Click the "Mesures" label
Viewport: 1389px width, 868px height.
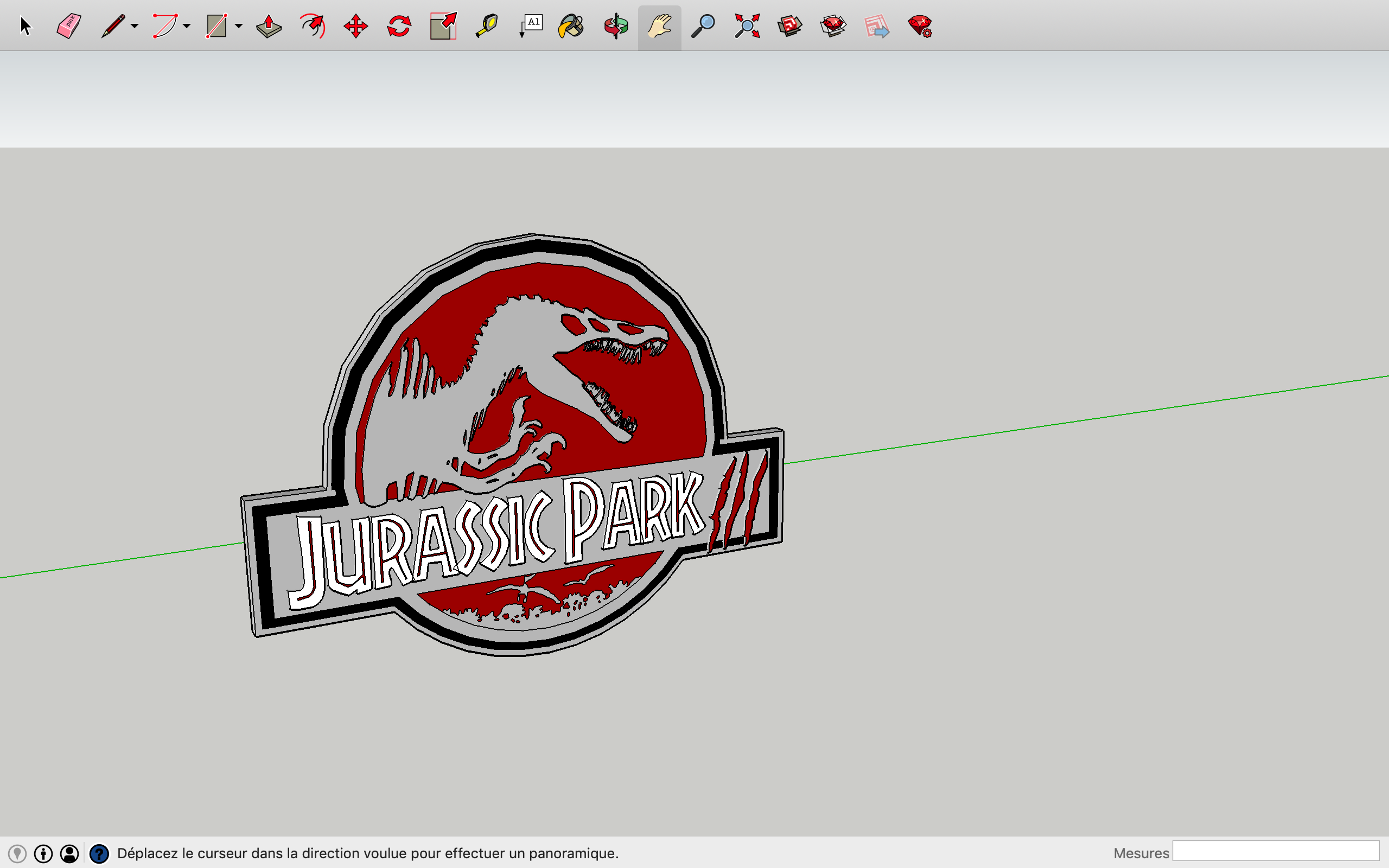pyautogui.click(x=1141, y=854)
